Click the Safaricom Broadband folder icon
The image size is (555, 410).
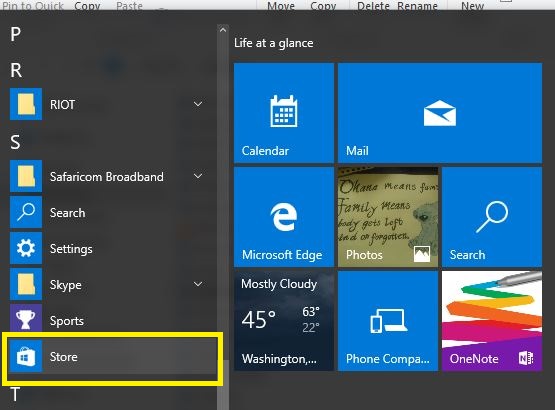[26, 176]
